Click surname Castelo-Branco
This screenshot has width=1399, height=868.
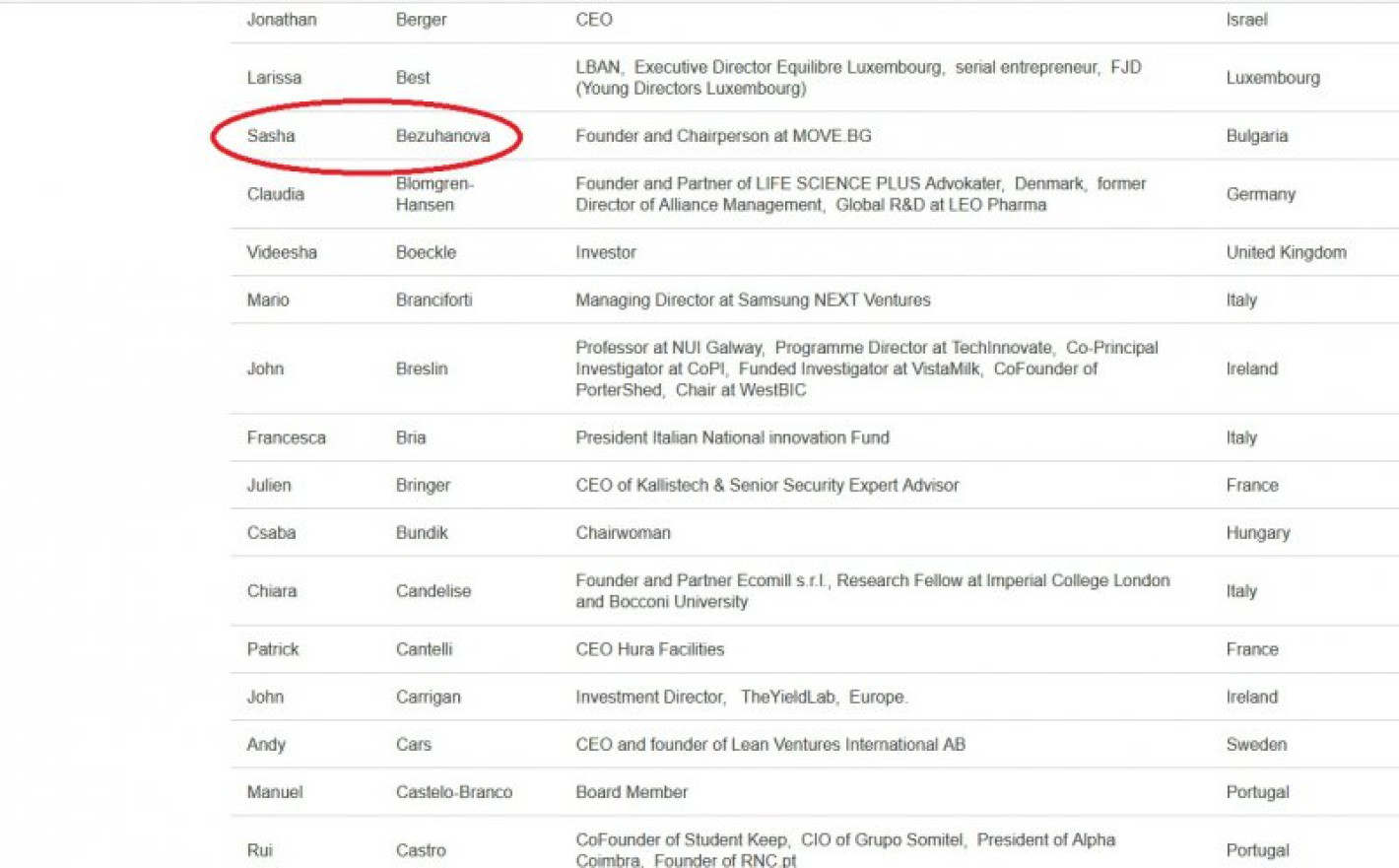click(453, 792)
